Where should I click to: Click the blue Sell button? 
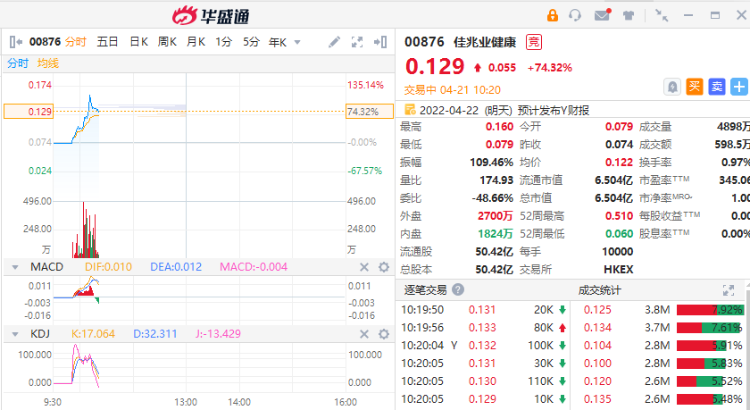[717, 87]
